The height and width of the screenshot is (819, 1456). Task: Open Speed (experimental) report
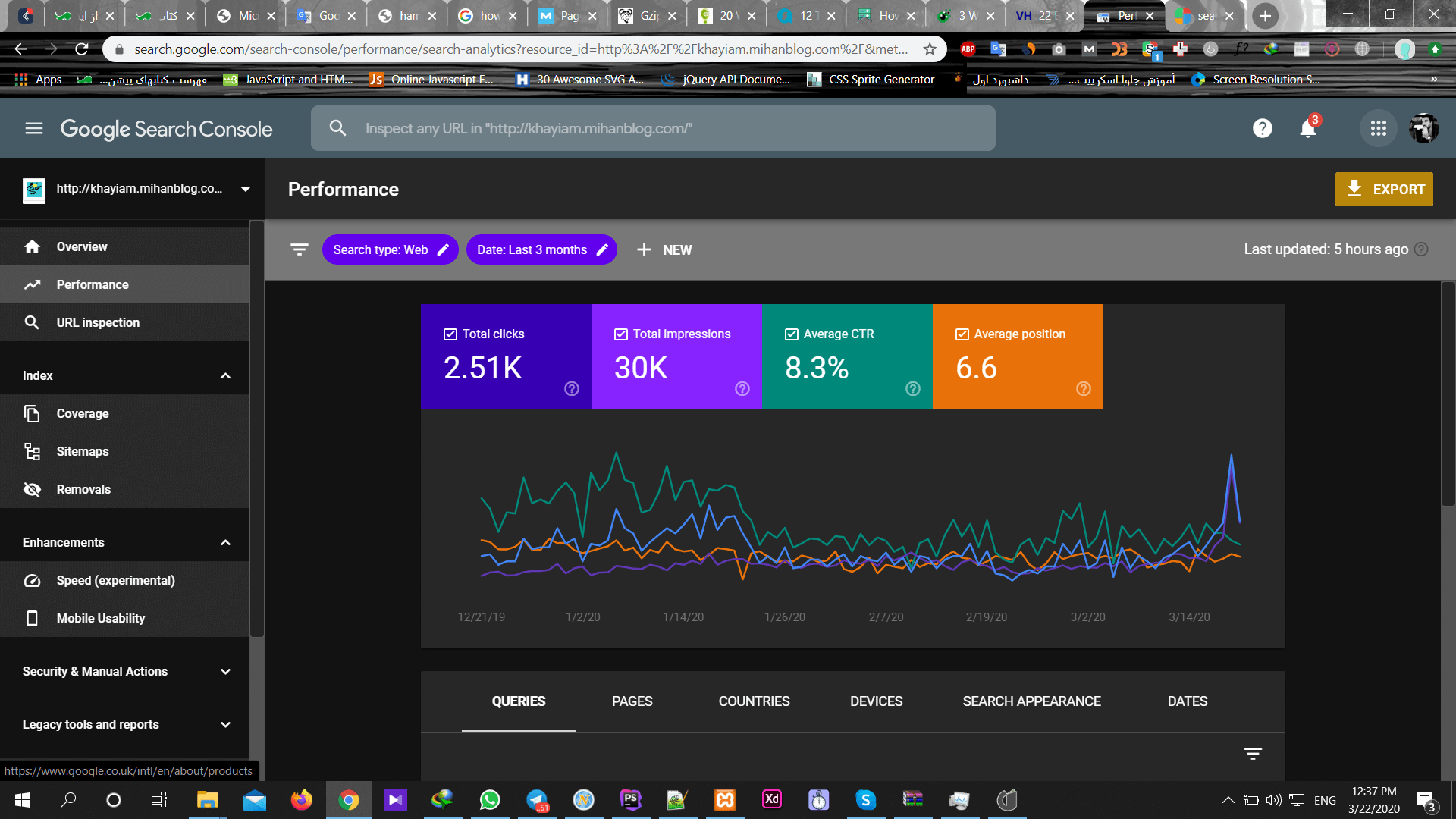pyautogui.click(x=124, y=580)
